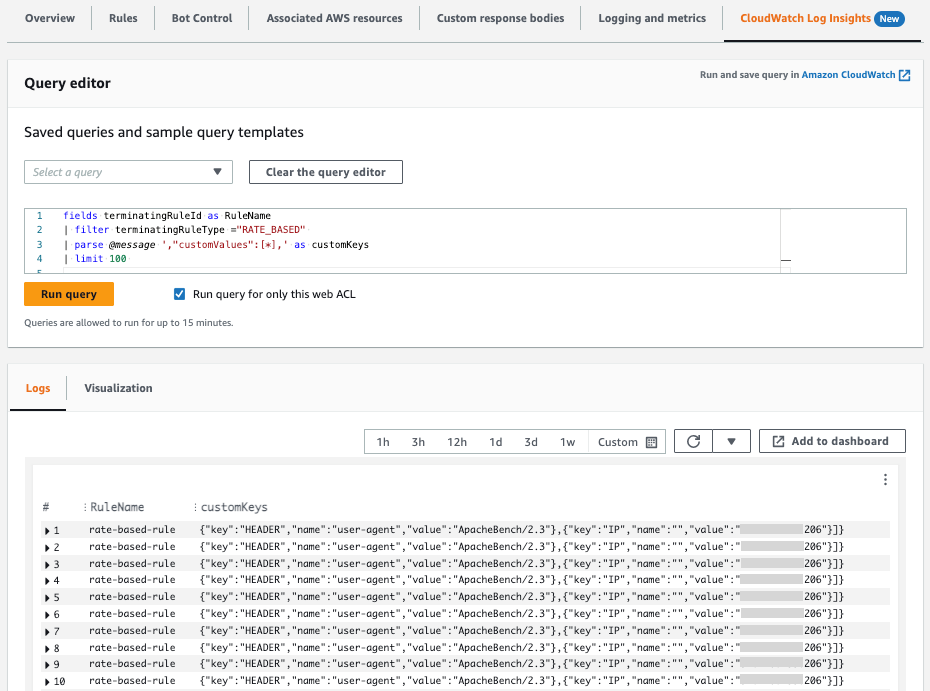Click Clear the query editor
The height and width of the screenshot is (691, 930).
click(x=325, y=171)
